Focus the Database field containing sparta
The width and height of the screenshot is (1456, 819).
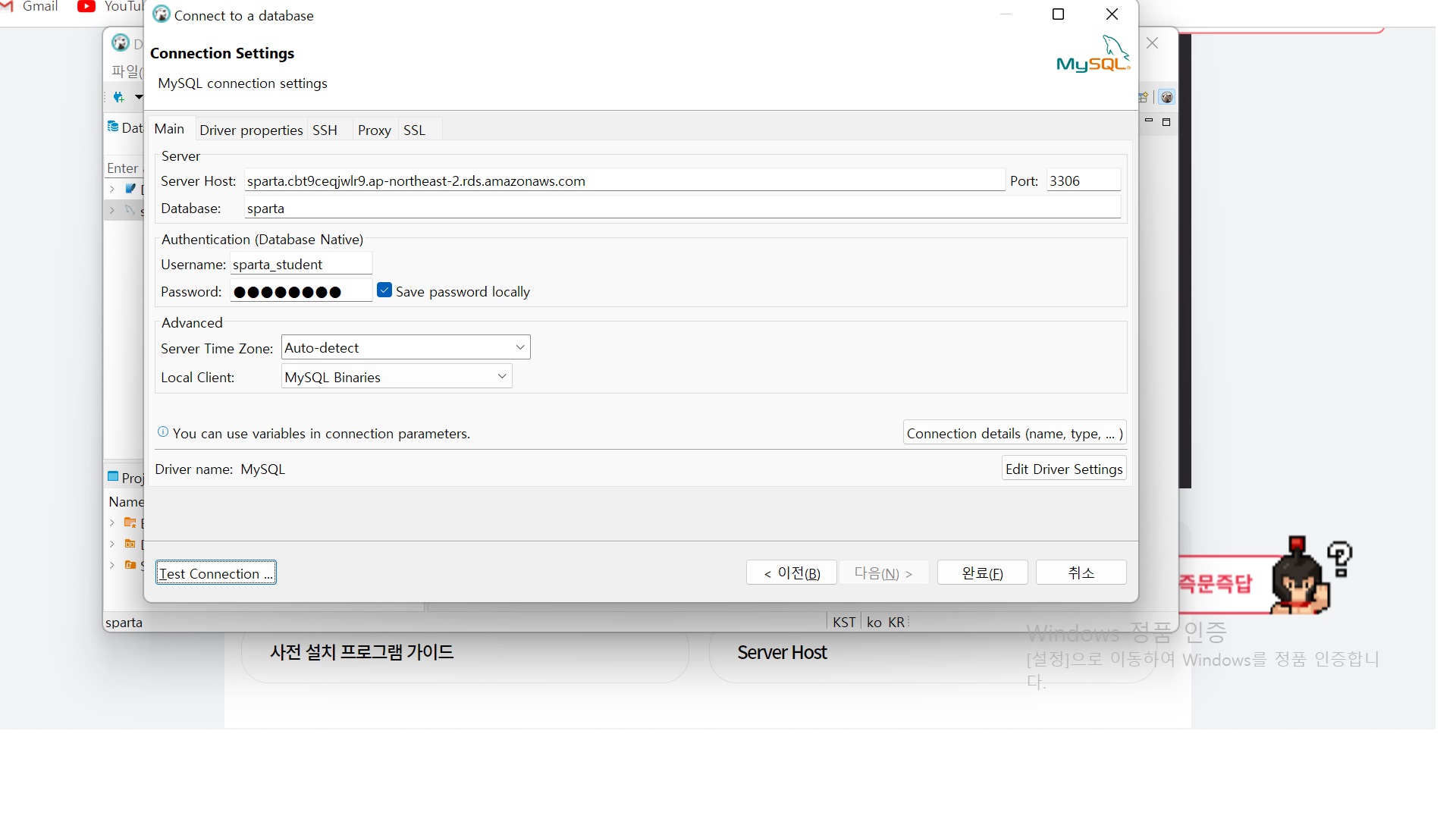[682, 208]
